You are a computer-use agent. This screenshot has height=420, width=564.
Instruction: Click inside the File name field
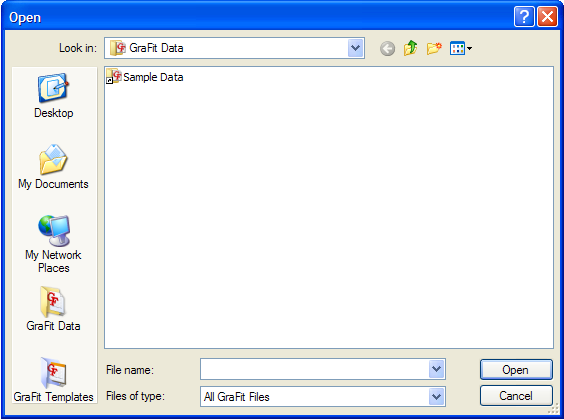(315, 369)
